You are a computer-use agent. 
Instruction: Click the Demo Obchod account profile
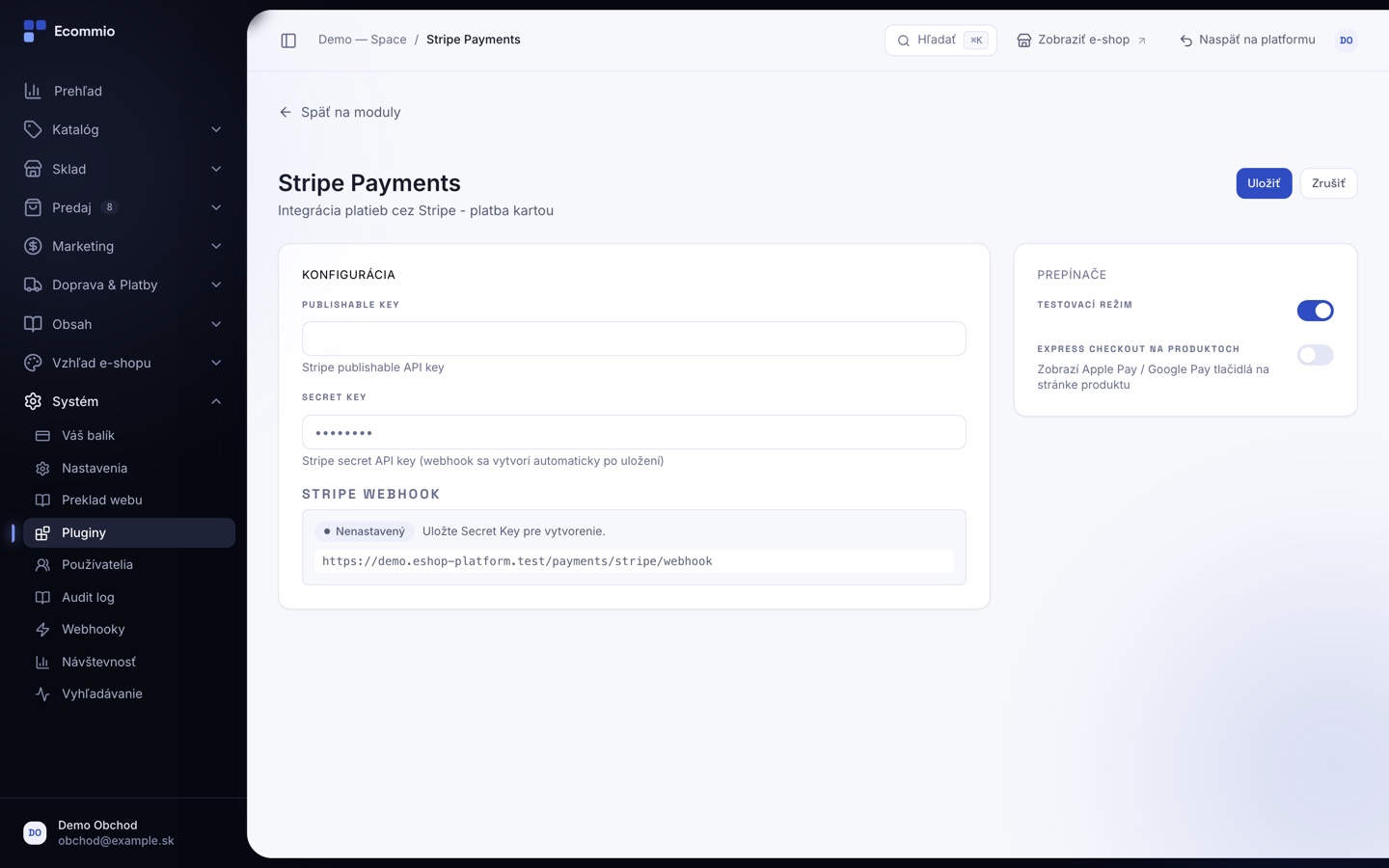click(123, 832)
